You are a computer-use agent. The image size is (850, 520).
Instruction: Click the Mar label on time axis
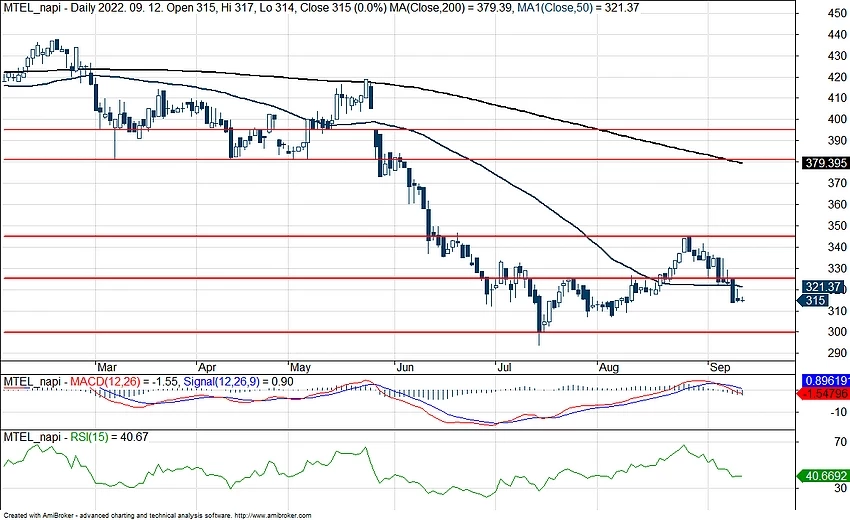[x=107, y=368]
